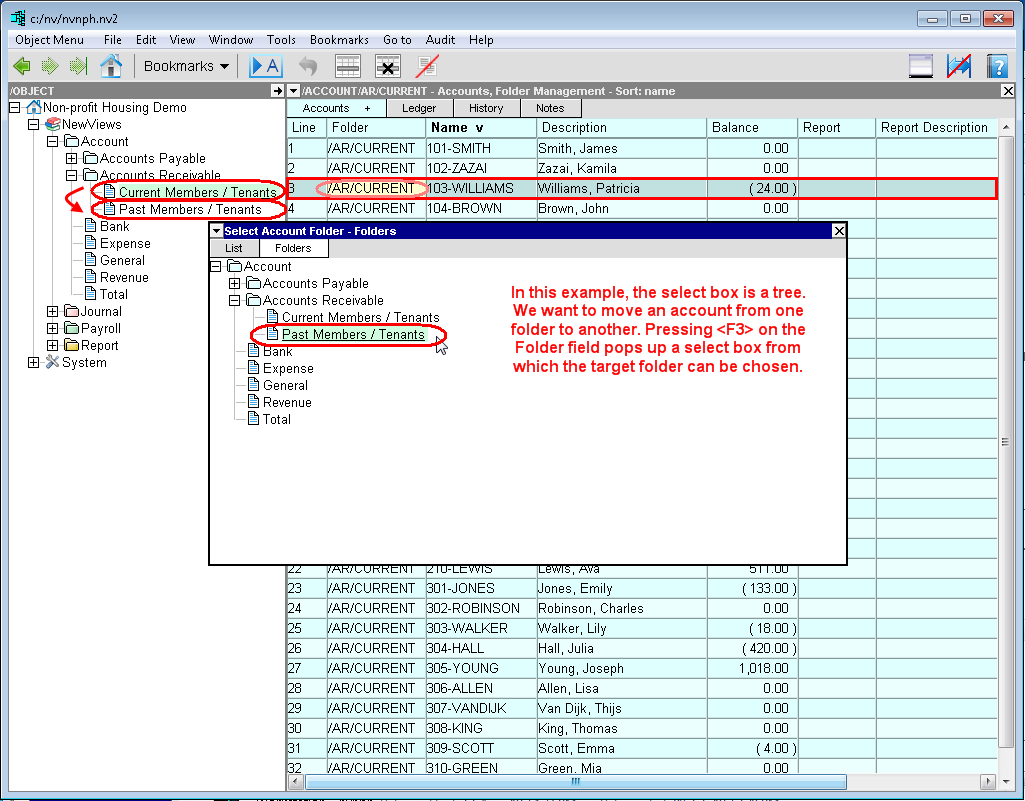Click the green back arrow icon
1025x801 pixels.
tap(22, 66)
